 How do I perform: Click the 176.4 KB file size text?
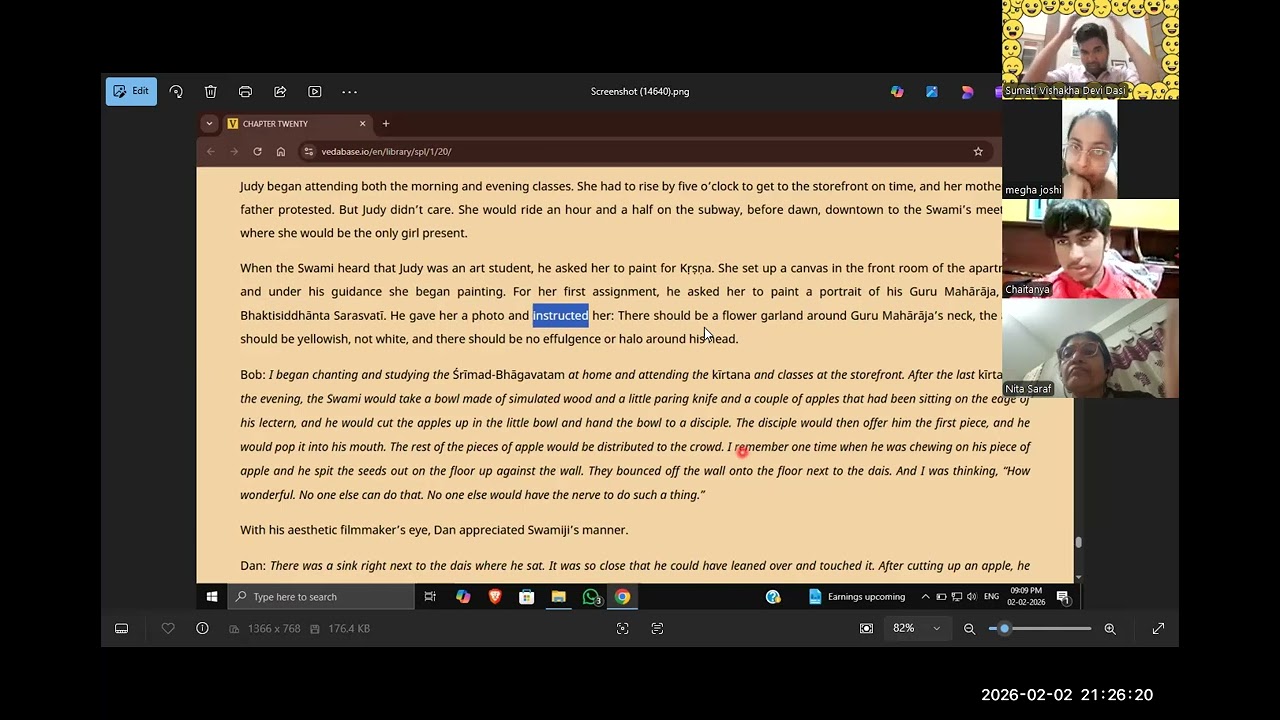349,629
